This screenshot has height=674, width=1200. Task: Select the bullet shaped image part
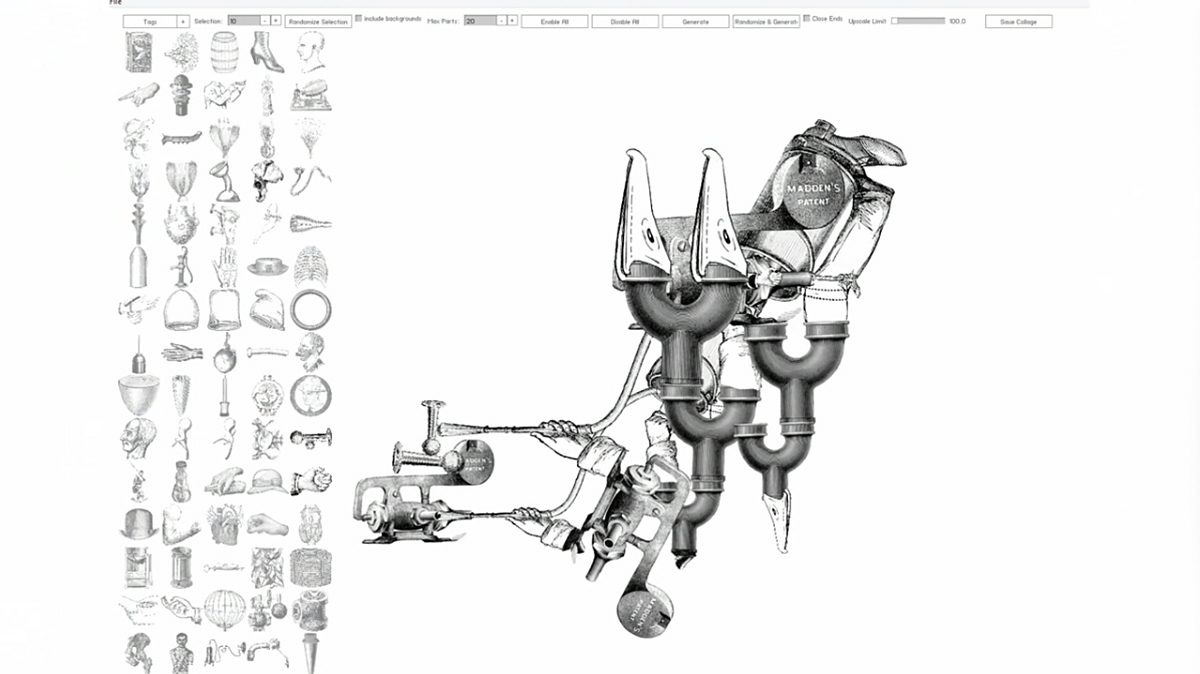(139, 267)
